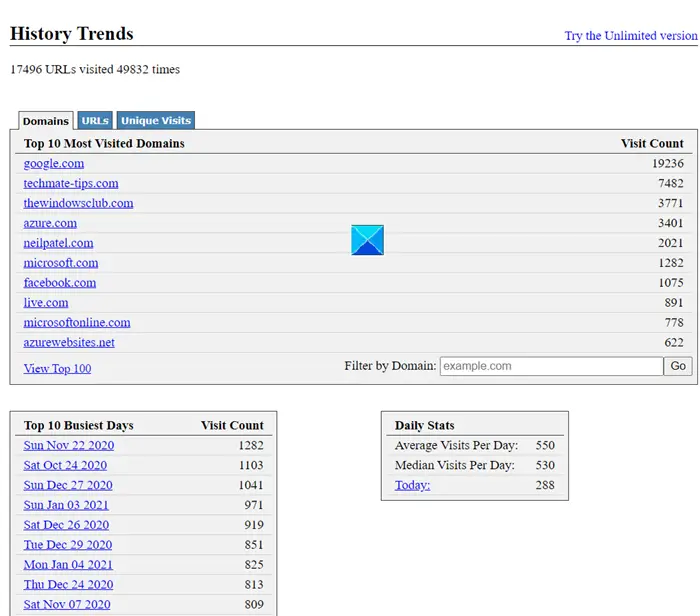Click the Top 10 Most Visited Domains header
Image resolution: width=700 pixels, height=616 pixels.
[x=104, y=143]
